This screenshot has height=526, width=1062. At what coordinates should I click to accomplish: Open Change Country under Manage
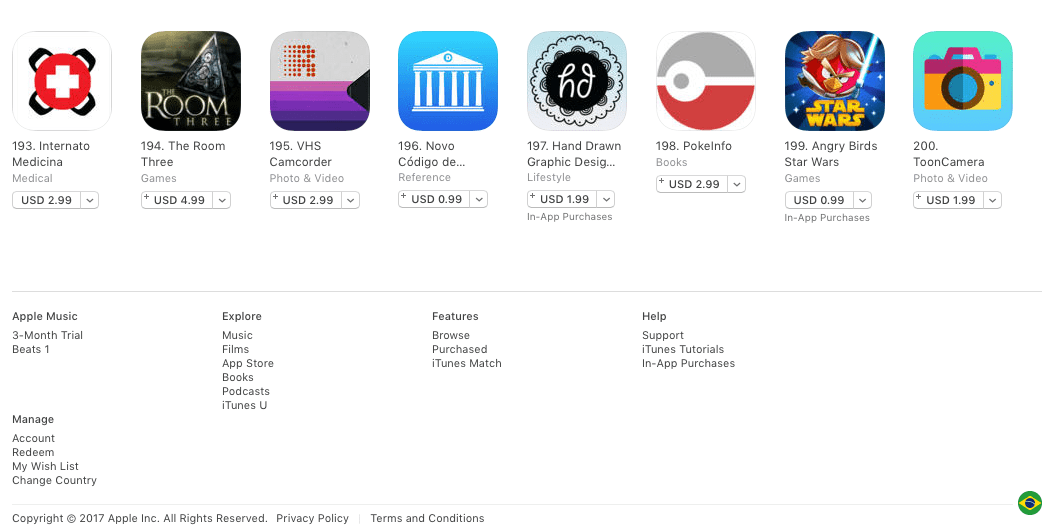pyautogui.click(x=54, y=481)
